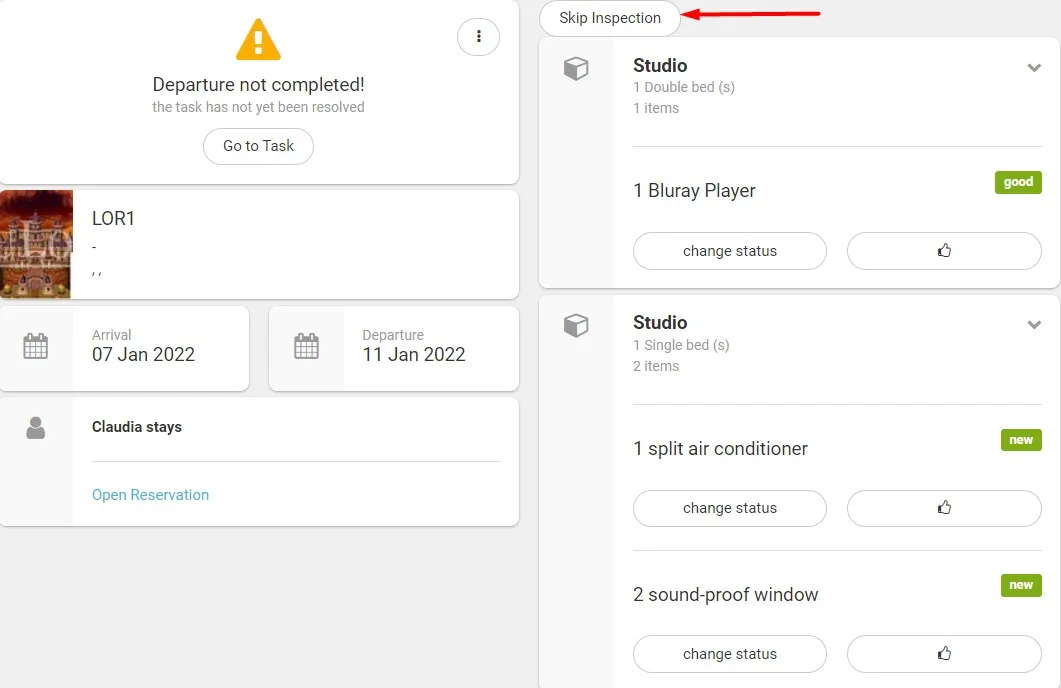Click Skip Inspection button
Image resolution: width=1061 pixels, height=688 pixels.
pyautogui.click(x=610, y=18)
